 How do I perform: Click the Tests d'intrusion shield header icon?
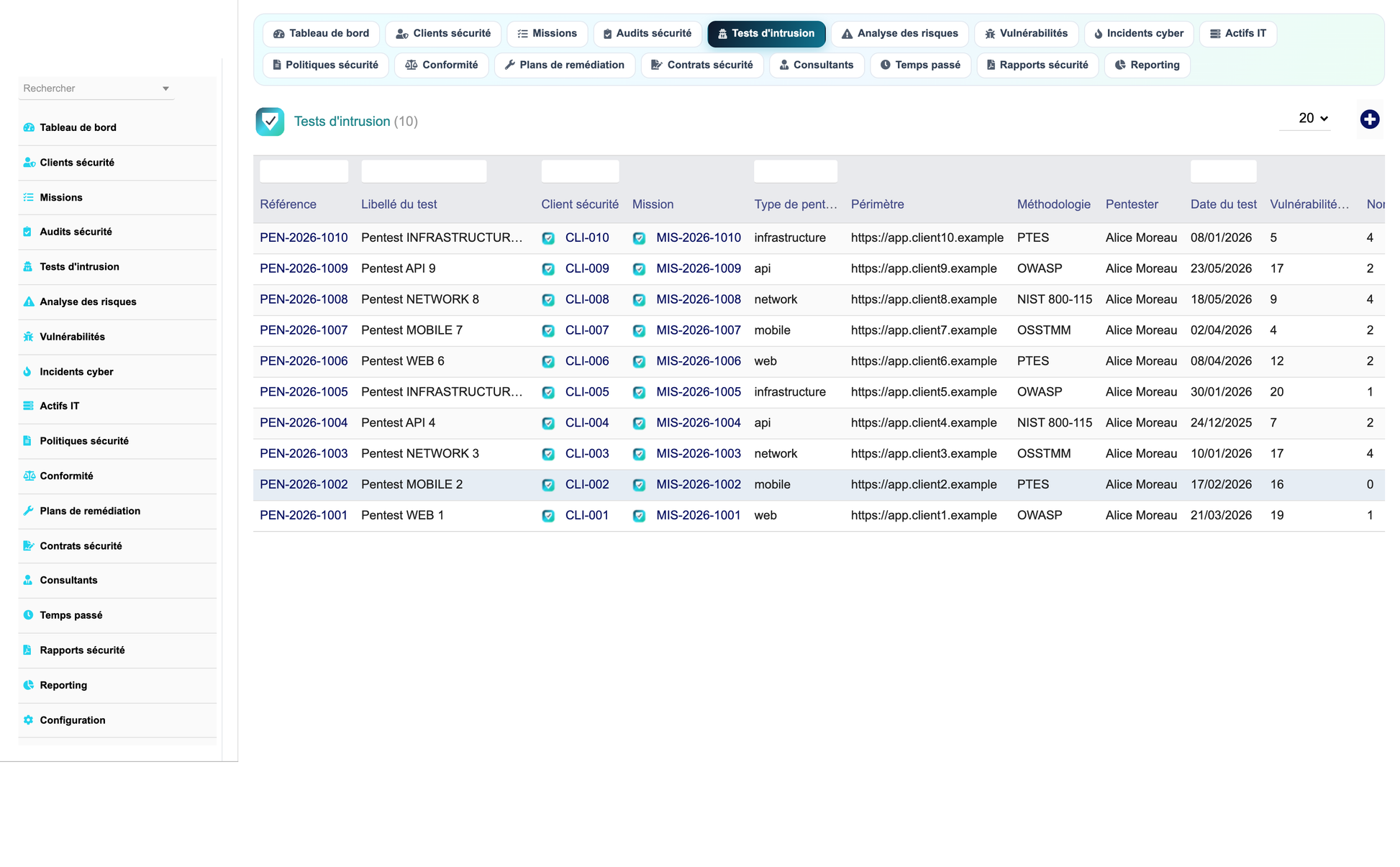pos(270,122)
